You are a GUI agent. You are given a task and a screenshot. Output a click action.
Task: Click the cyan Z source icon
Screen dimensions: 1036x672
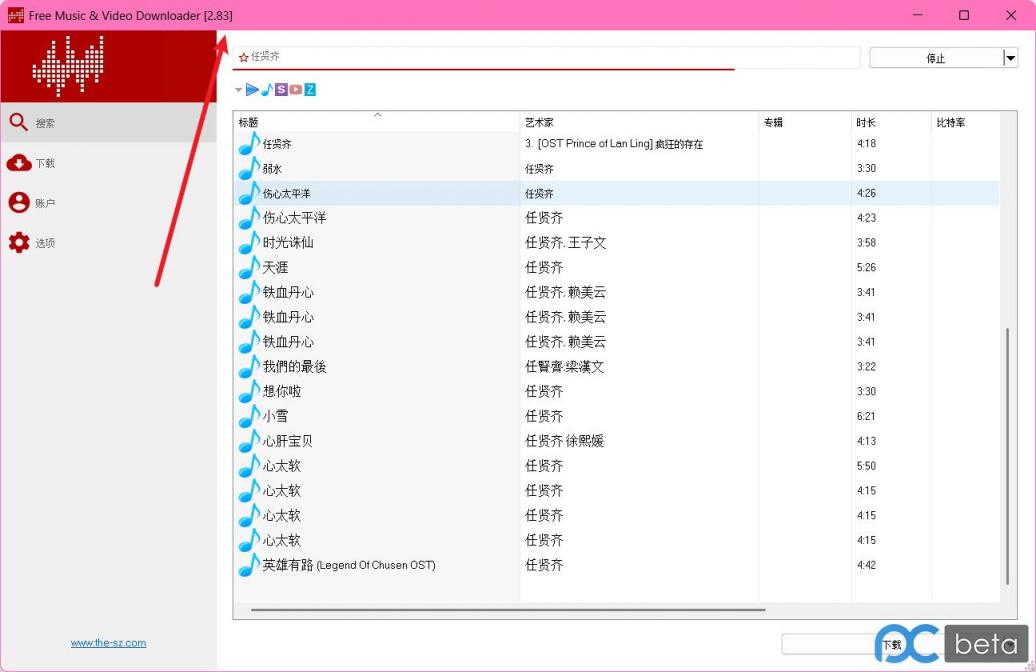click(310, 90)
